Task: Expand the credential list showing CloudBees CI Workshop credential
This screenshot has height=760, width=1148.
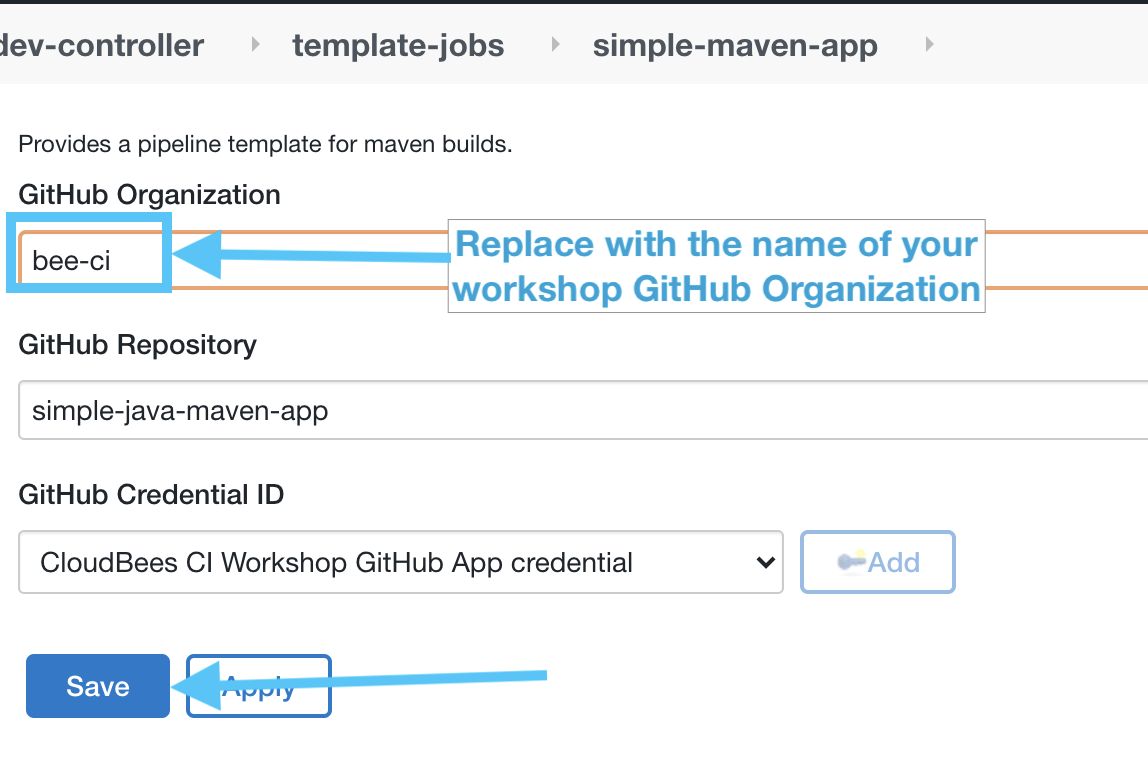Action: 400,562
